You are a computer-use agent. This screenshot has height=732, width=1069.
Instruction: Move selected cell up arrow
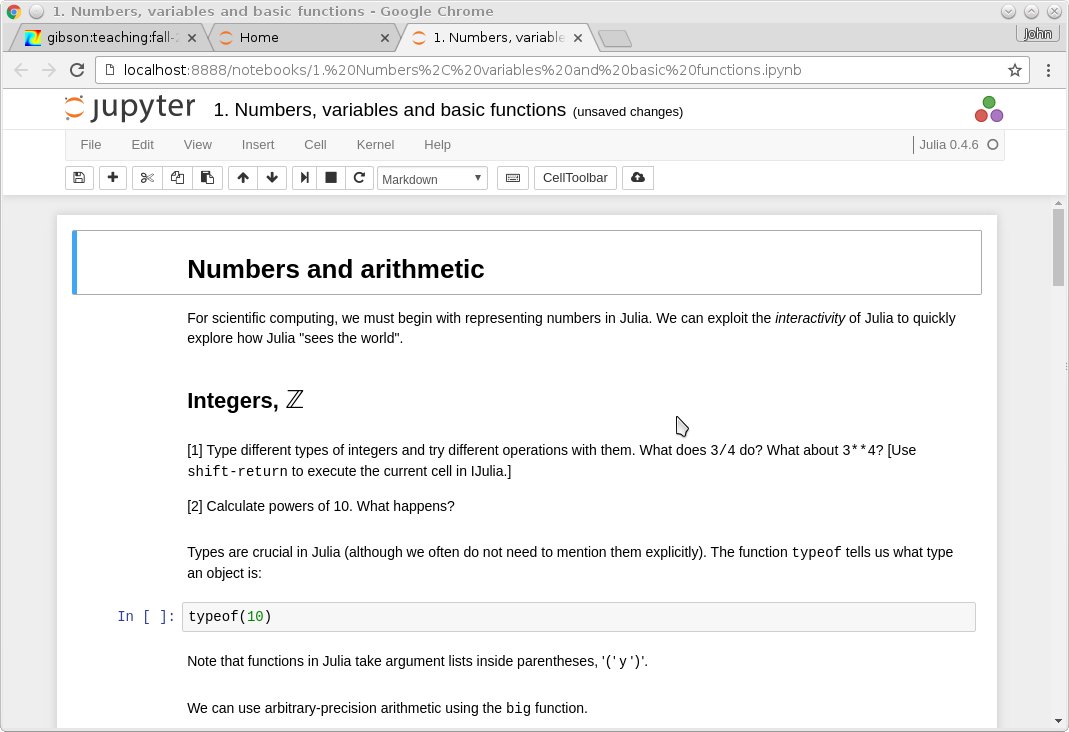click(242, 178)
